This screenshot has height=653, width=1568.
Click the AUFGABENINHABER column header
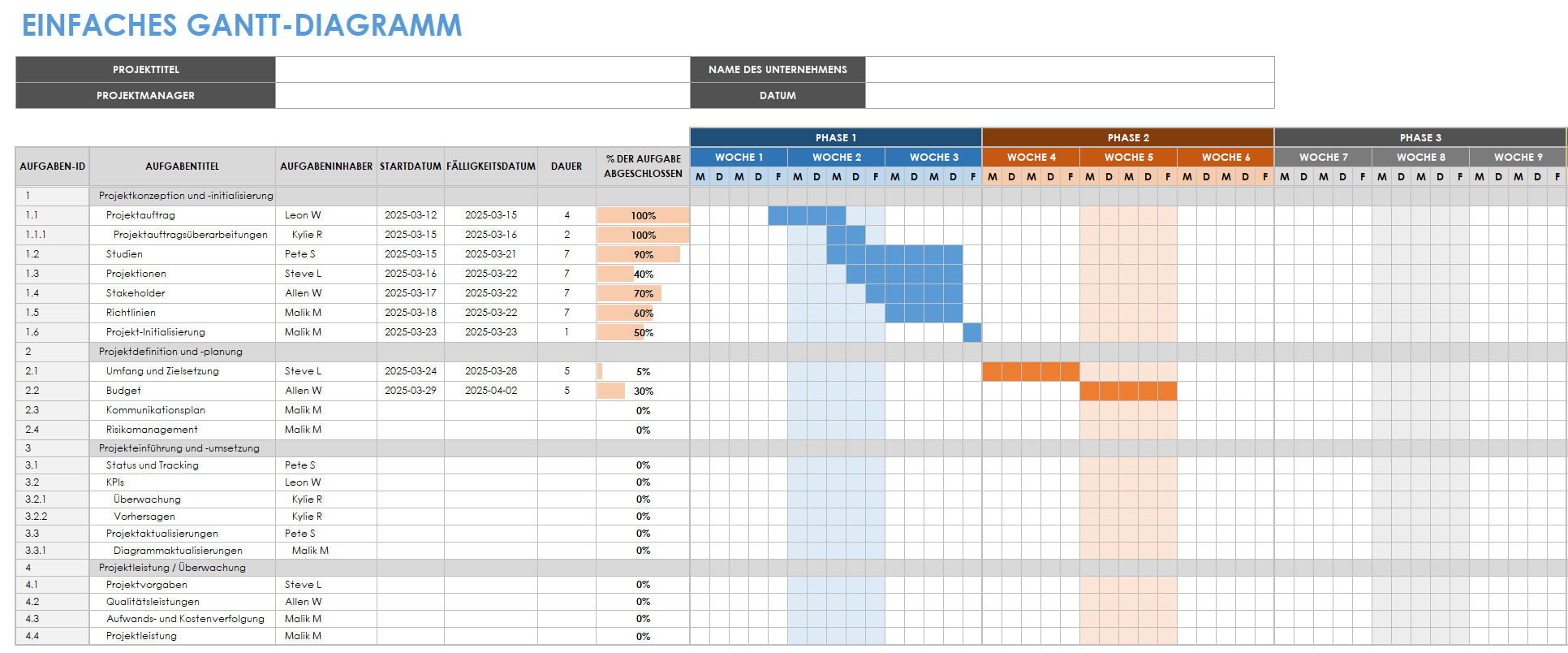pyautogui.click(x=326, y=166)
